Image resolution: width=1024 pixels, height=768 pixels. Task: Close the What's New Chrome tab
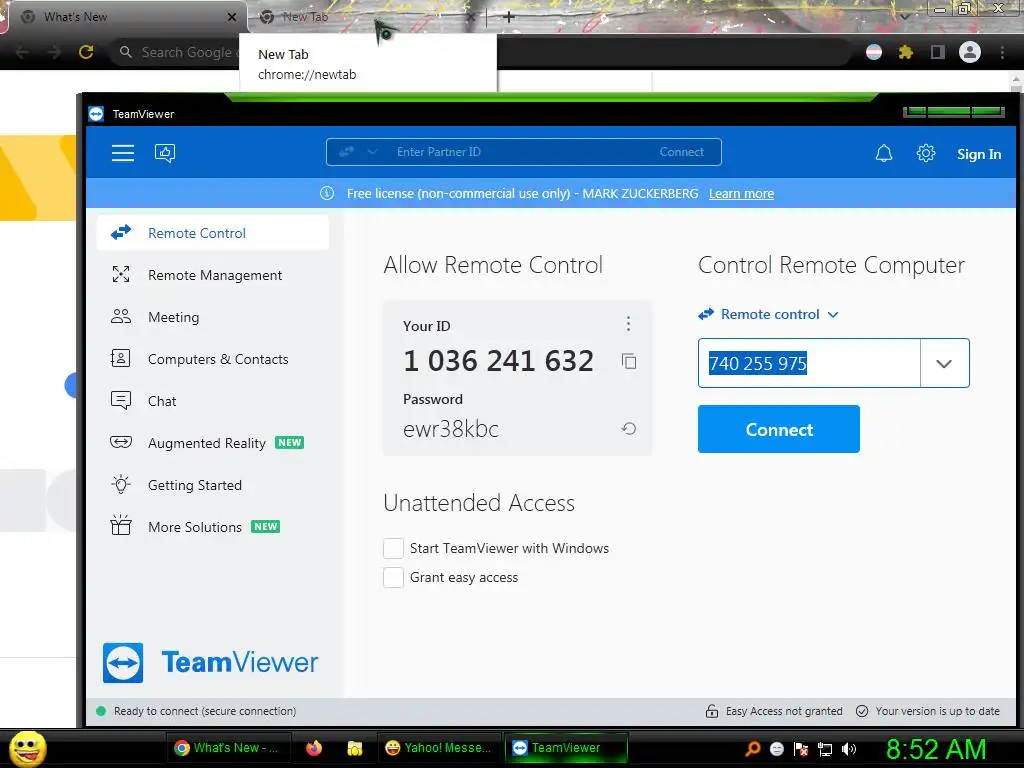coord(232,17)
